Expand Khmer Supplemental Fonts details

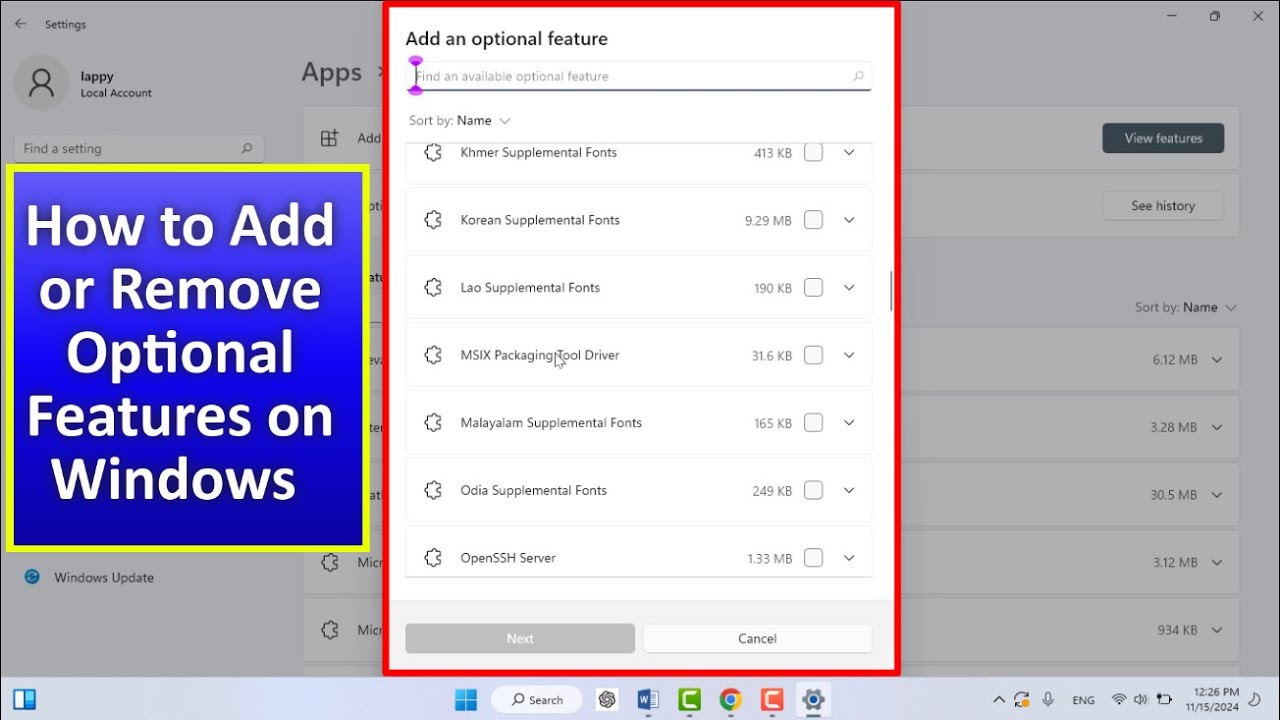coord(849,153)
